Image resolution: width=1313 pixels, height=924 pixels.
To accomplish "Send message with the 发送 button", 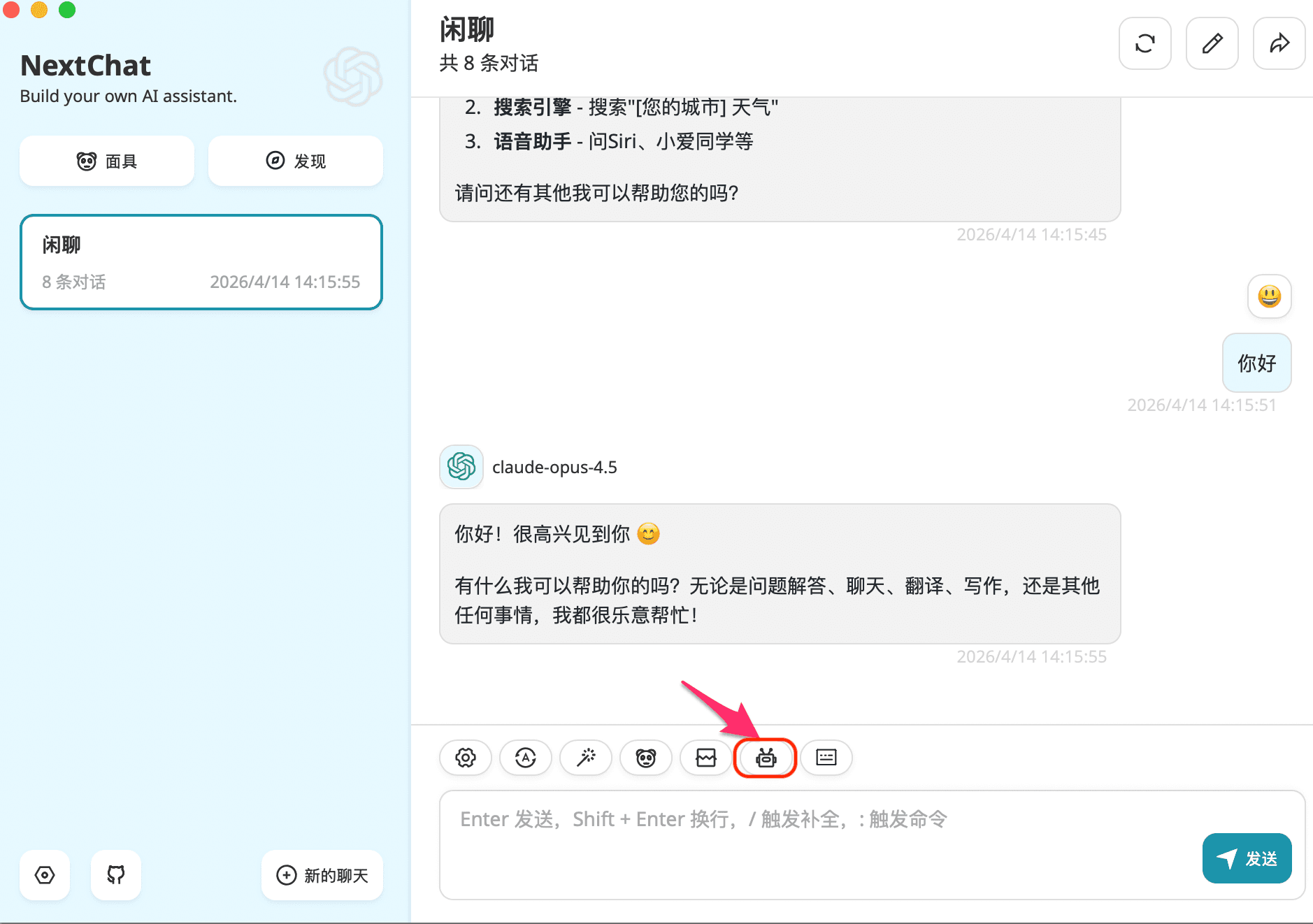I will [x=1247, y=858].
